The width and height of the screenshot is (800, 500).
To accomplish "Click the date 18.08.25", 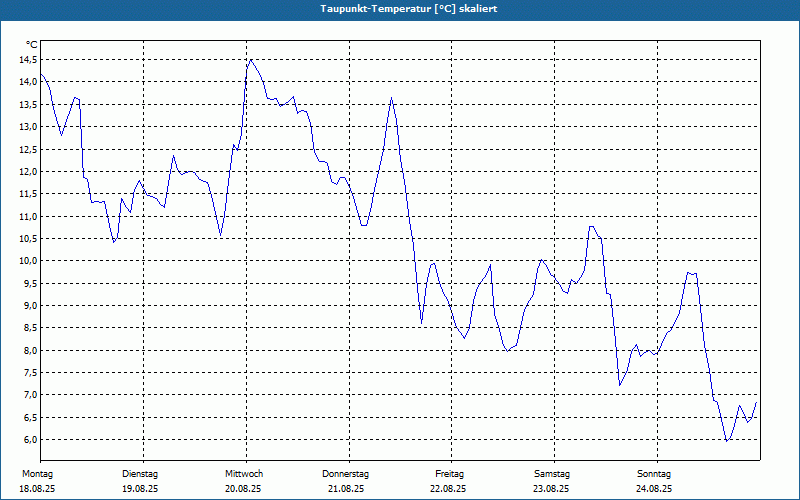I will coord(37,489).
